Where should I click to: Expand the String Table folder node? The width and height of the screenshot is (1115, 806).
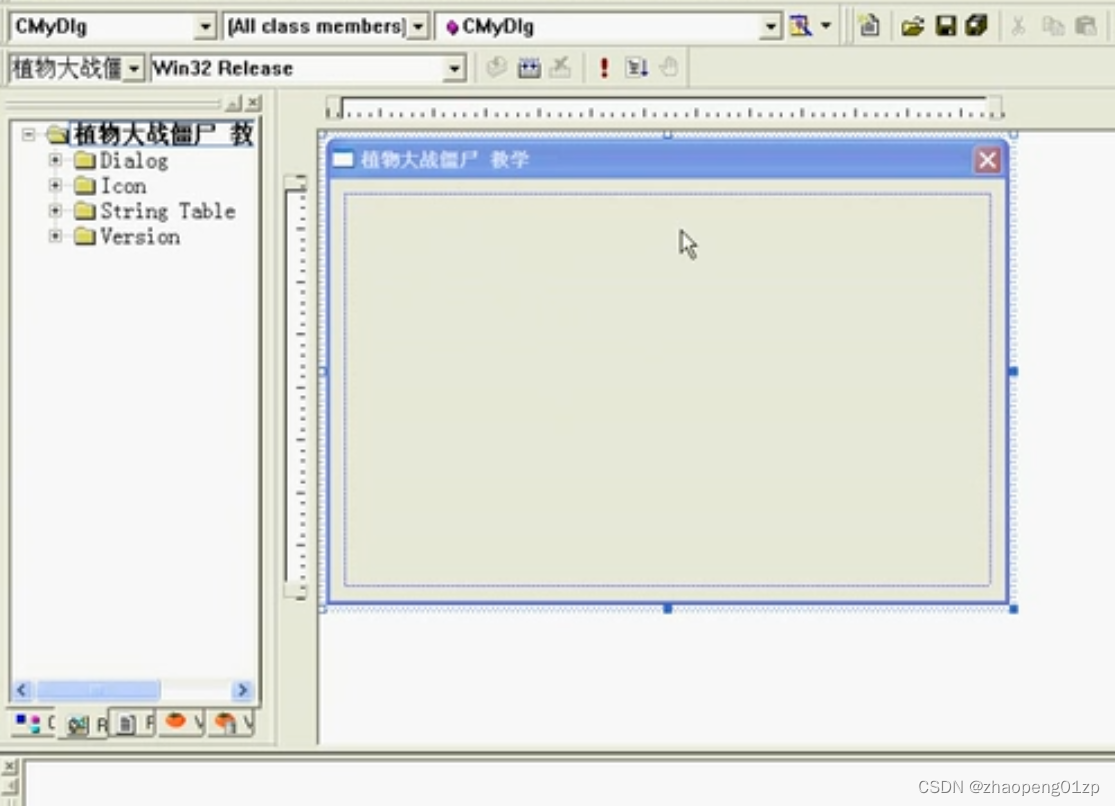(x=55, y=211)
